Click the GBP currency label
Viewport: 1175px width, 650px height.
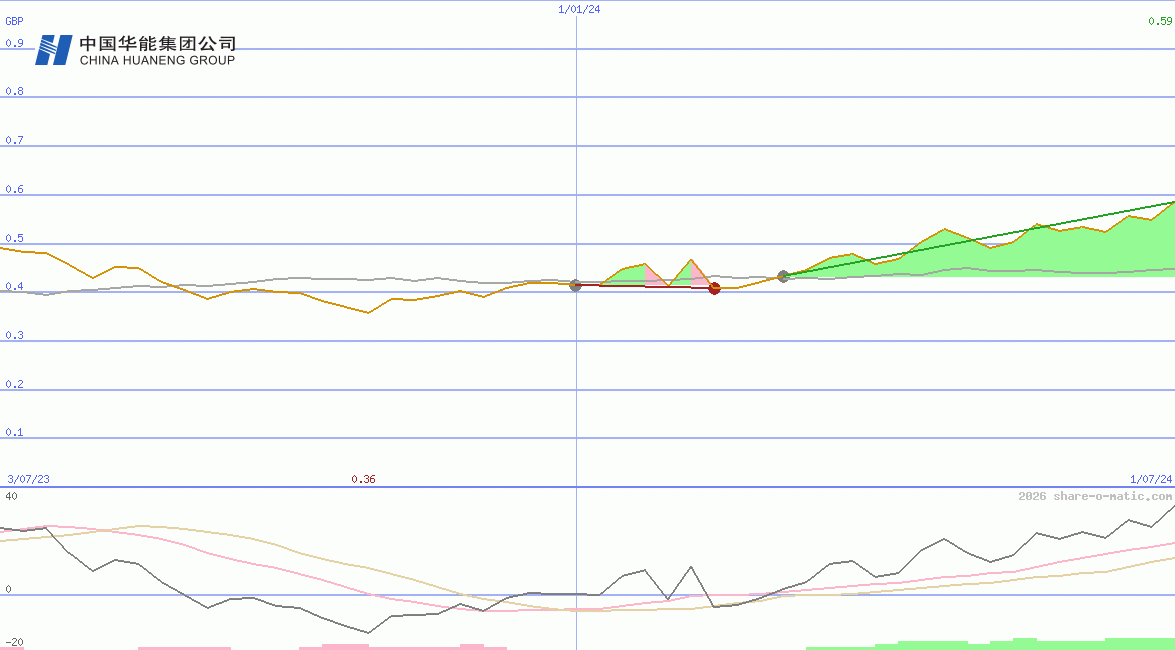(x=14, y=22)
